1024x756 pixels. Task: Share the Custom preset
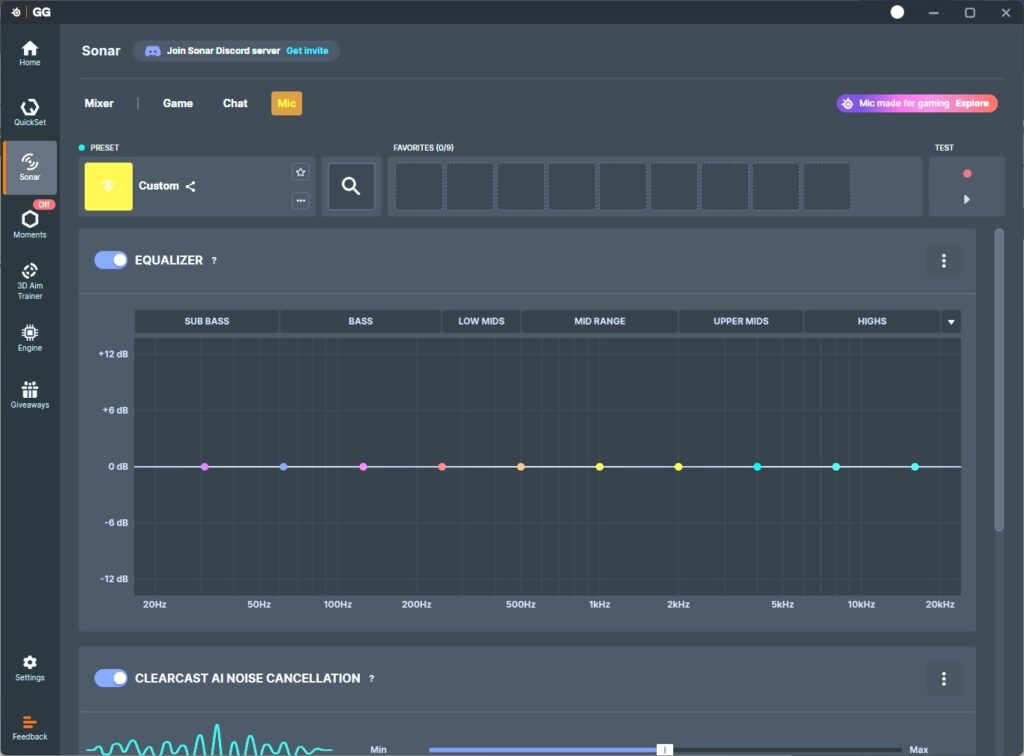click(190, 186)
